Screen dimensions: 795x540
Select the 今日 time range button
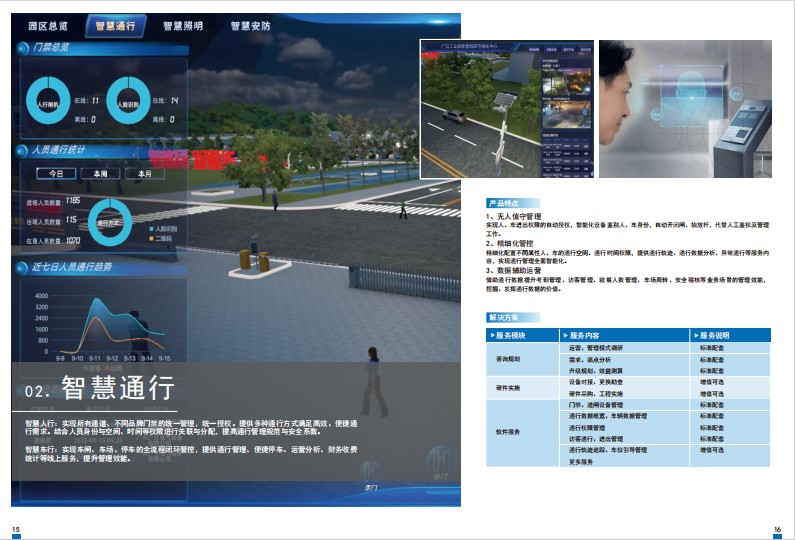tap(56, 173)
